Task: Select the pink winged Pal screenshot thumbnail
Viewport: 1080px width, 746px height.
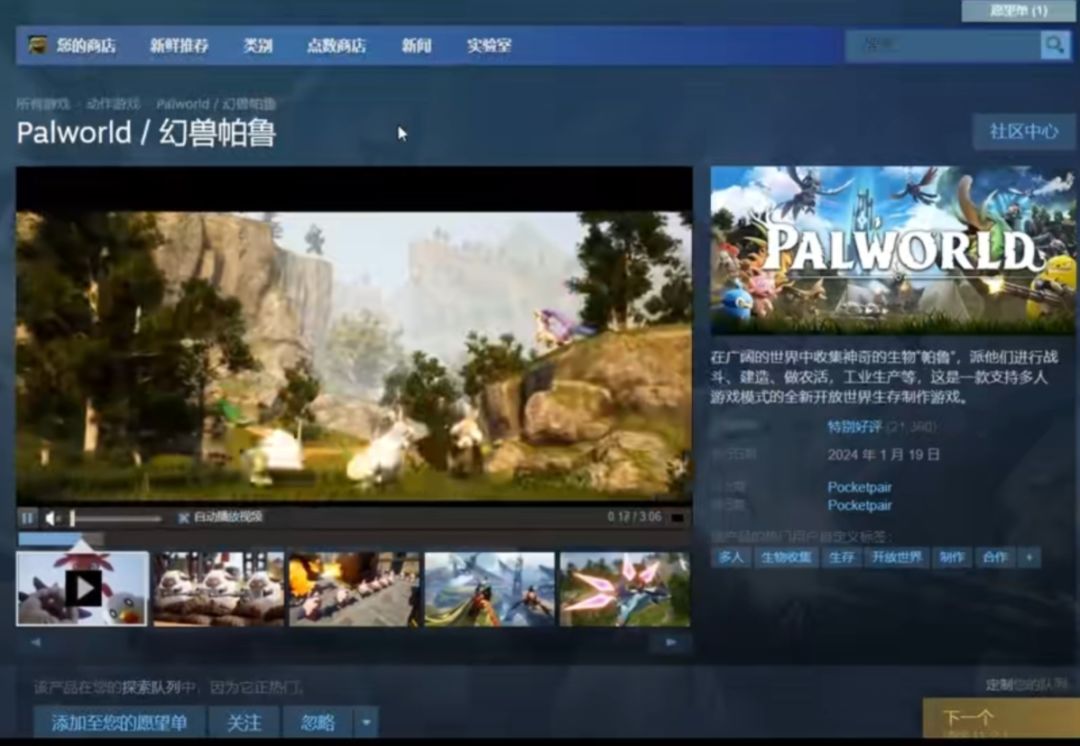Action: [x=625, y=589]
